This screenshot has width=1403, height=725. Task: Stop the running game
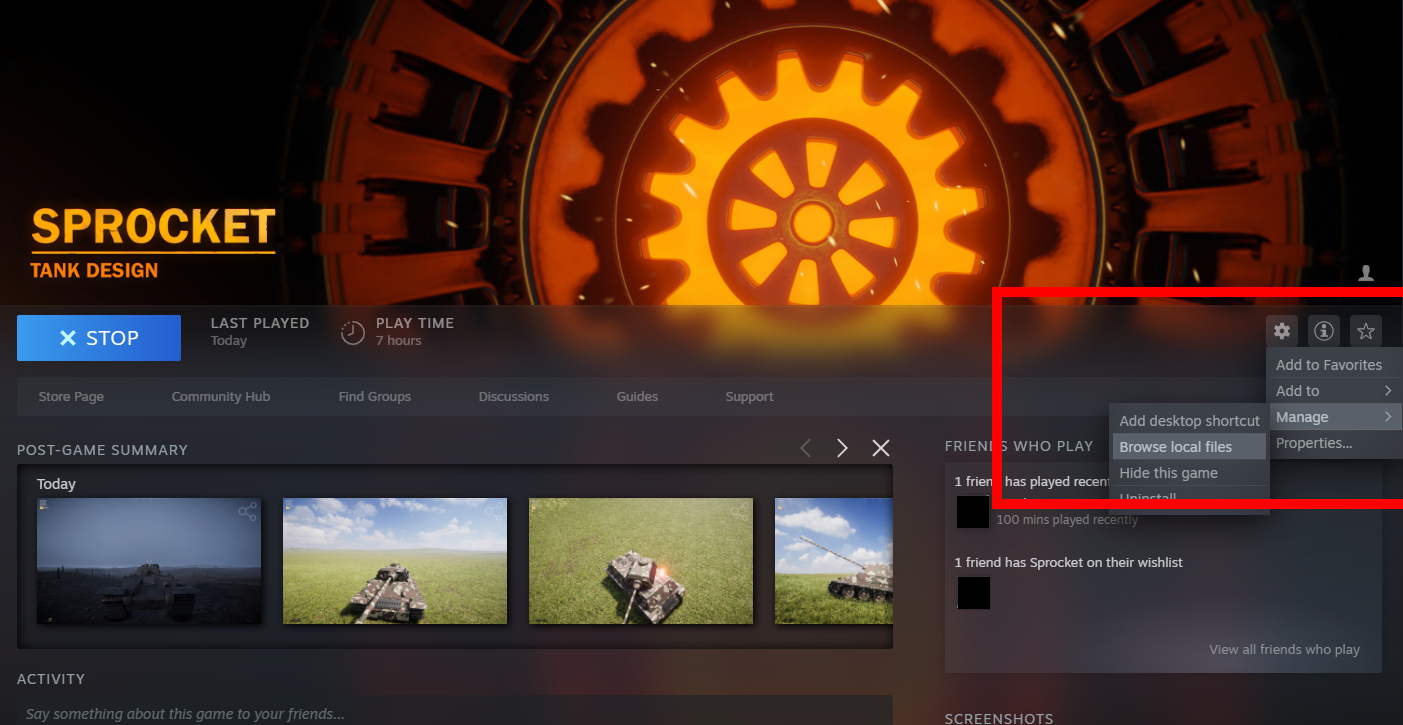99,338
